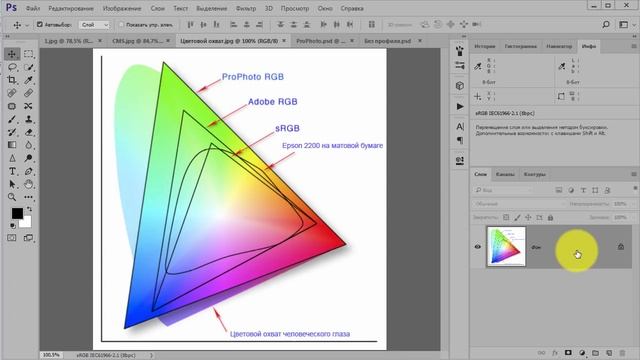Reset default foreground and background colors
This screenshot has width=640, height=360.
[x=13, y=225]
